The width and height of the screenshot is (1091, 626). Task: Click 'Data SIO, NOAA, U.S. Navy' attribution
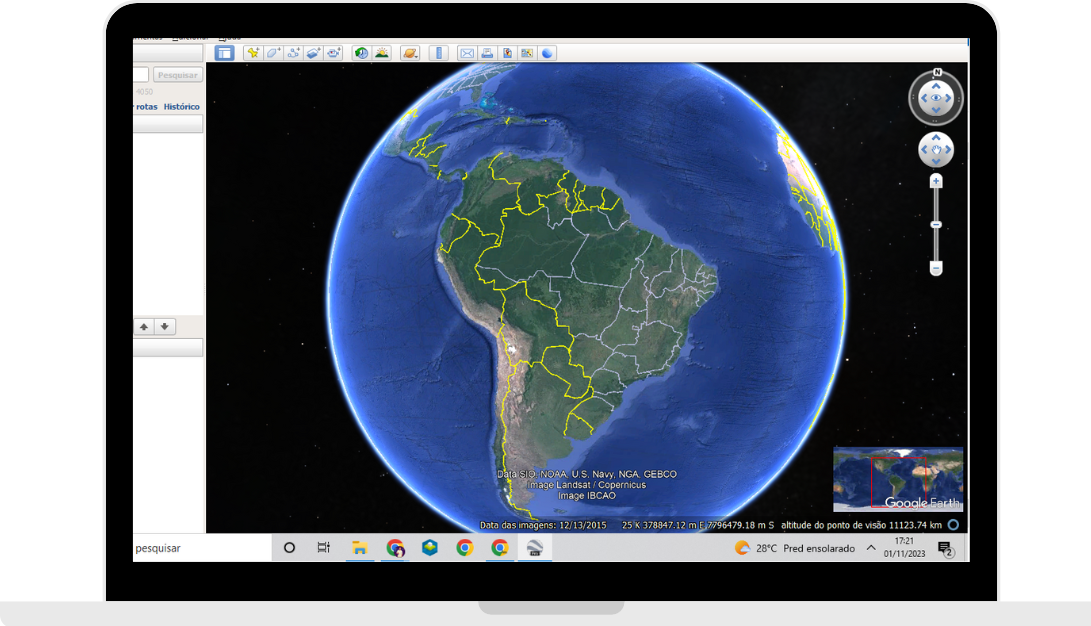click(587, 474)
